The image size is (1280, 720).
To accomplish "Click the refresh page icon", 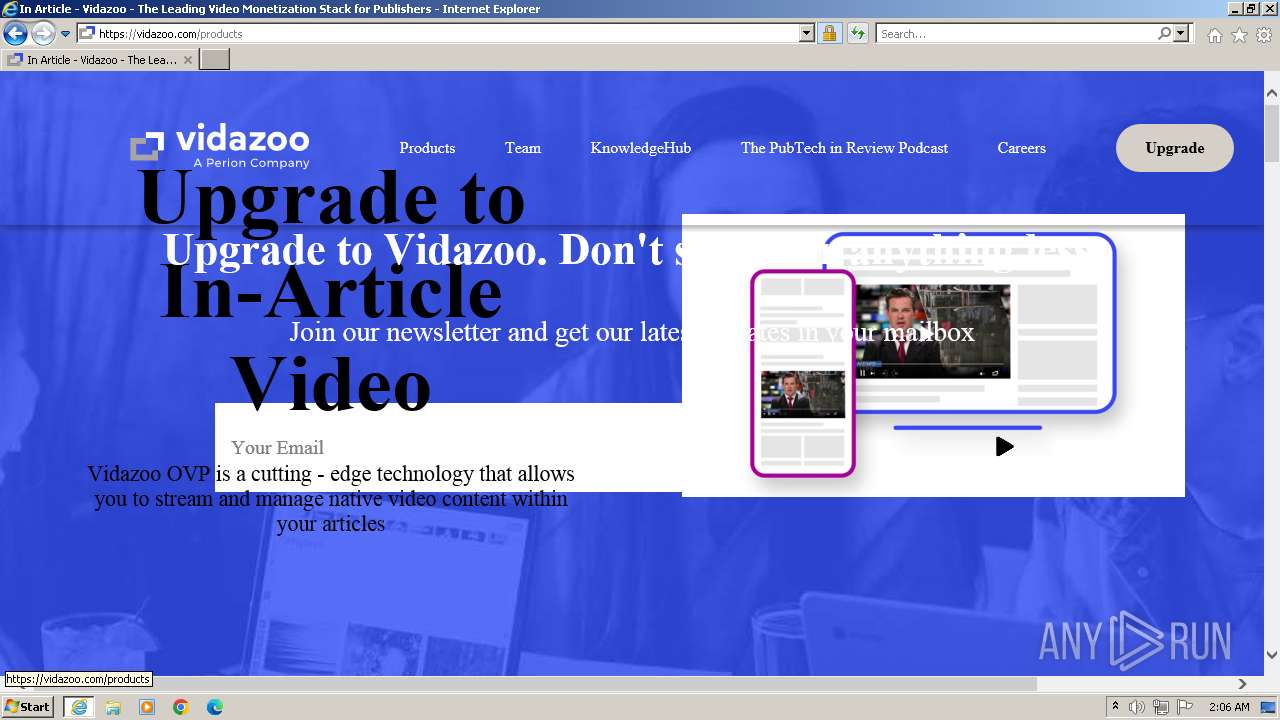I will (x=857, y=34).
